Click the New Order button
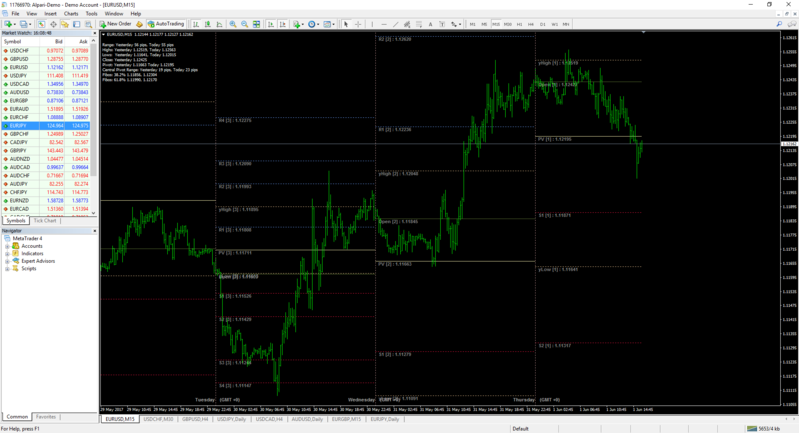Image resolution: width=799 pixels, height=433 pixels. [115, 24]
